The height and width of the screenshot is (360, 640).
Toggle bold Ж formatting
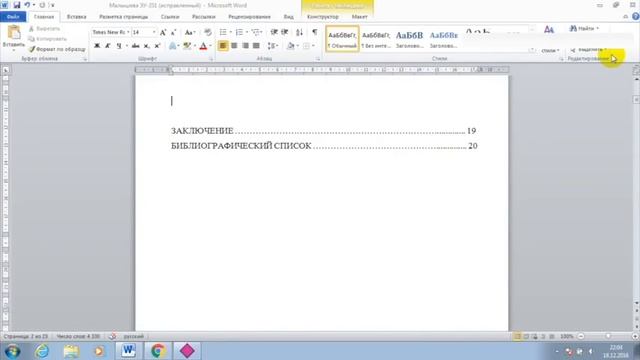[97, 46]
